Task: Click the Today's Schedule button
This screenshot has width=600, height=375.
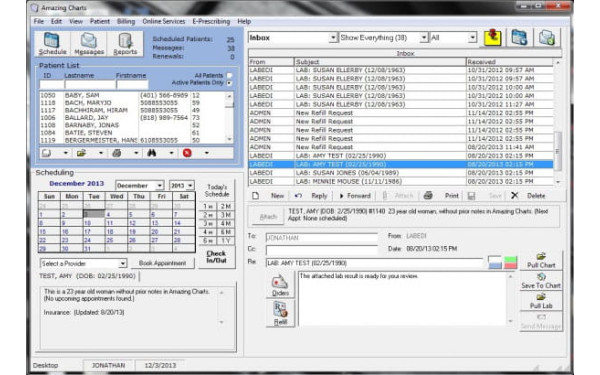Action: [217, 190]
